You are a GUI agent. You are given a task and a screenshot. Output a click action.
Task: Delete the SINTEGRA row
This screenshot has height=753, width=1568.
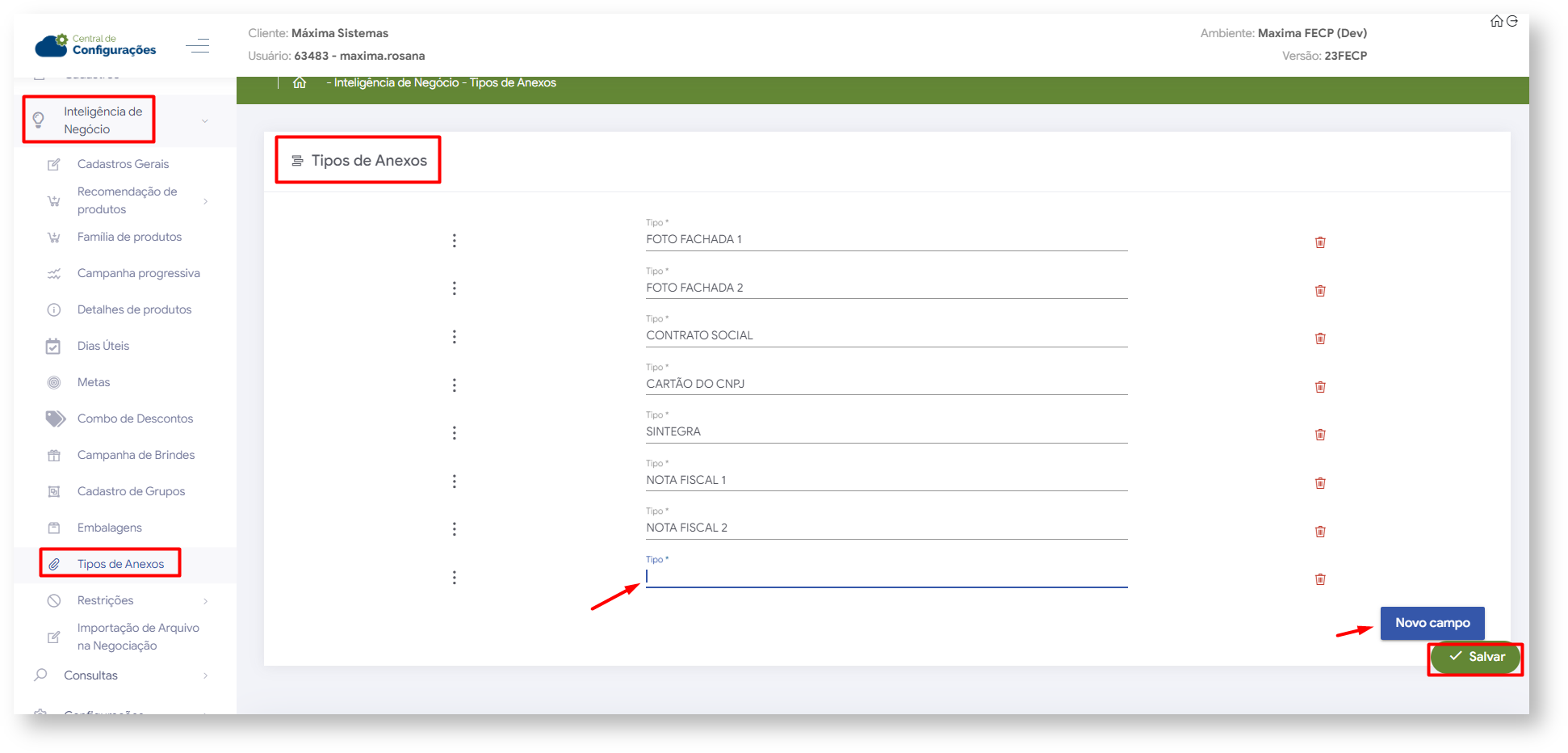click(x=1320, y=435)
